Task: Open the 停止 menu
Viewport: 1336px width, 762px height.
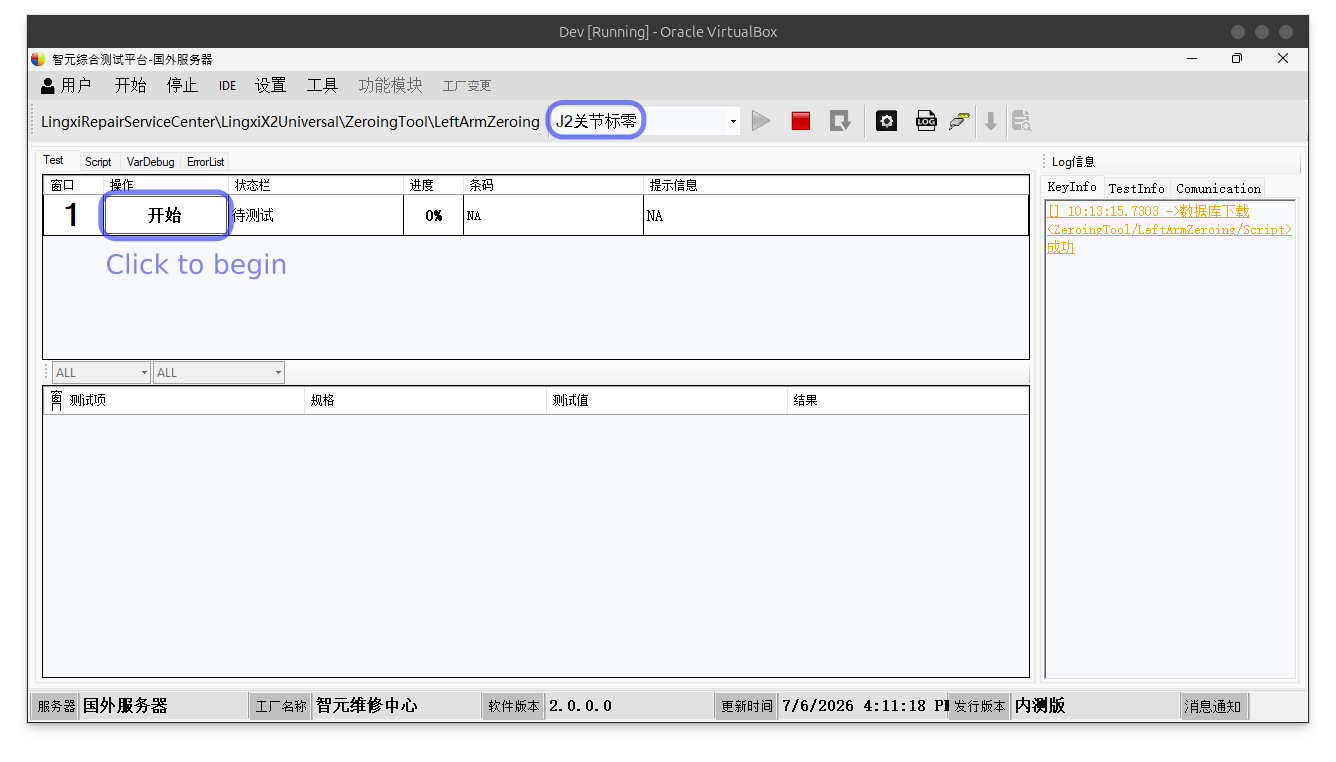Action: pos(182,86)
